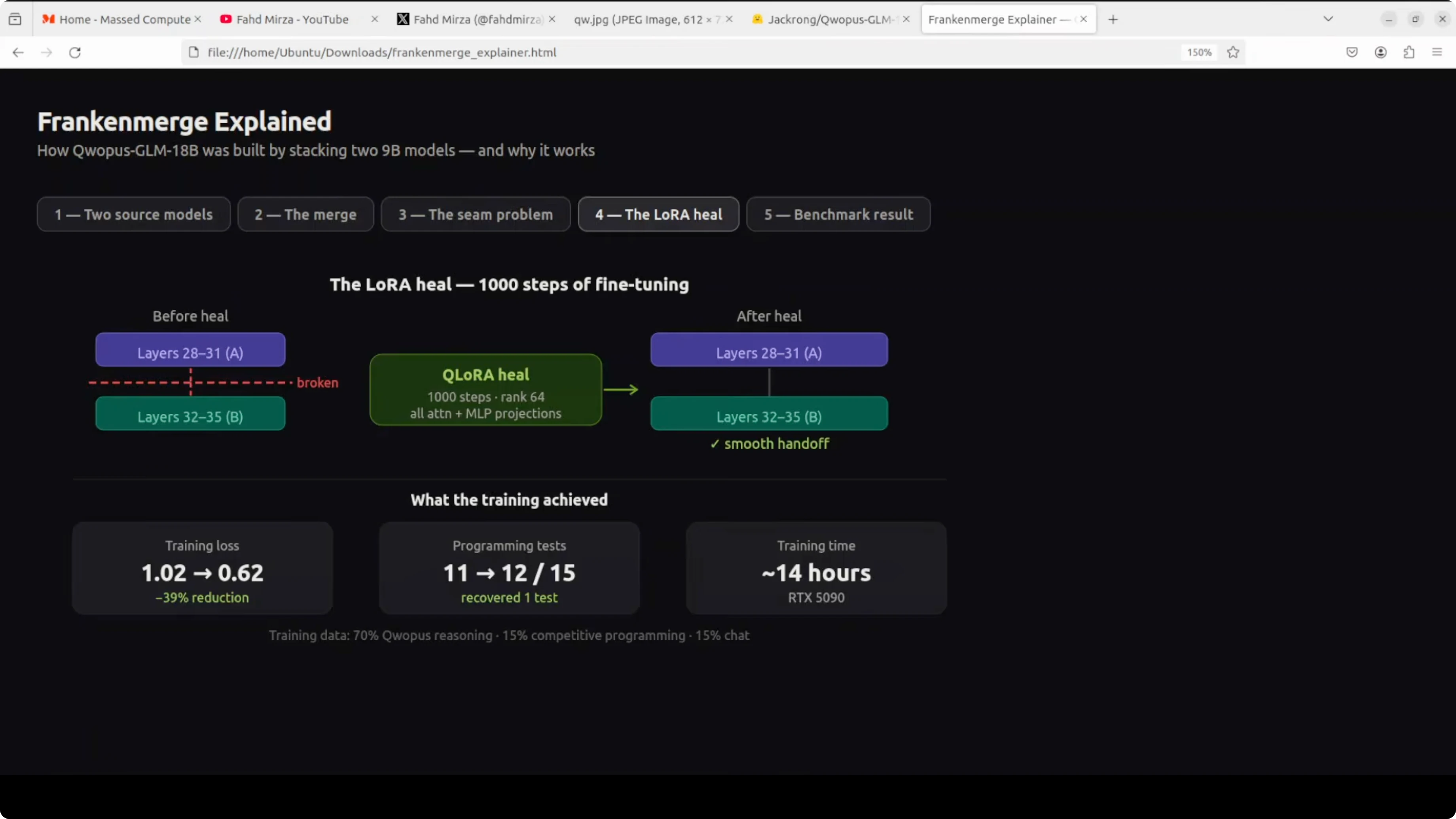The width and height of the screenshot is (1456, 819).
Task: Click the 150% zoom level indicator
Action: [1199, 53]
